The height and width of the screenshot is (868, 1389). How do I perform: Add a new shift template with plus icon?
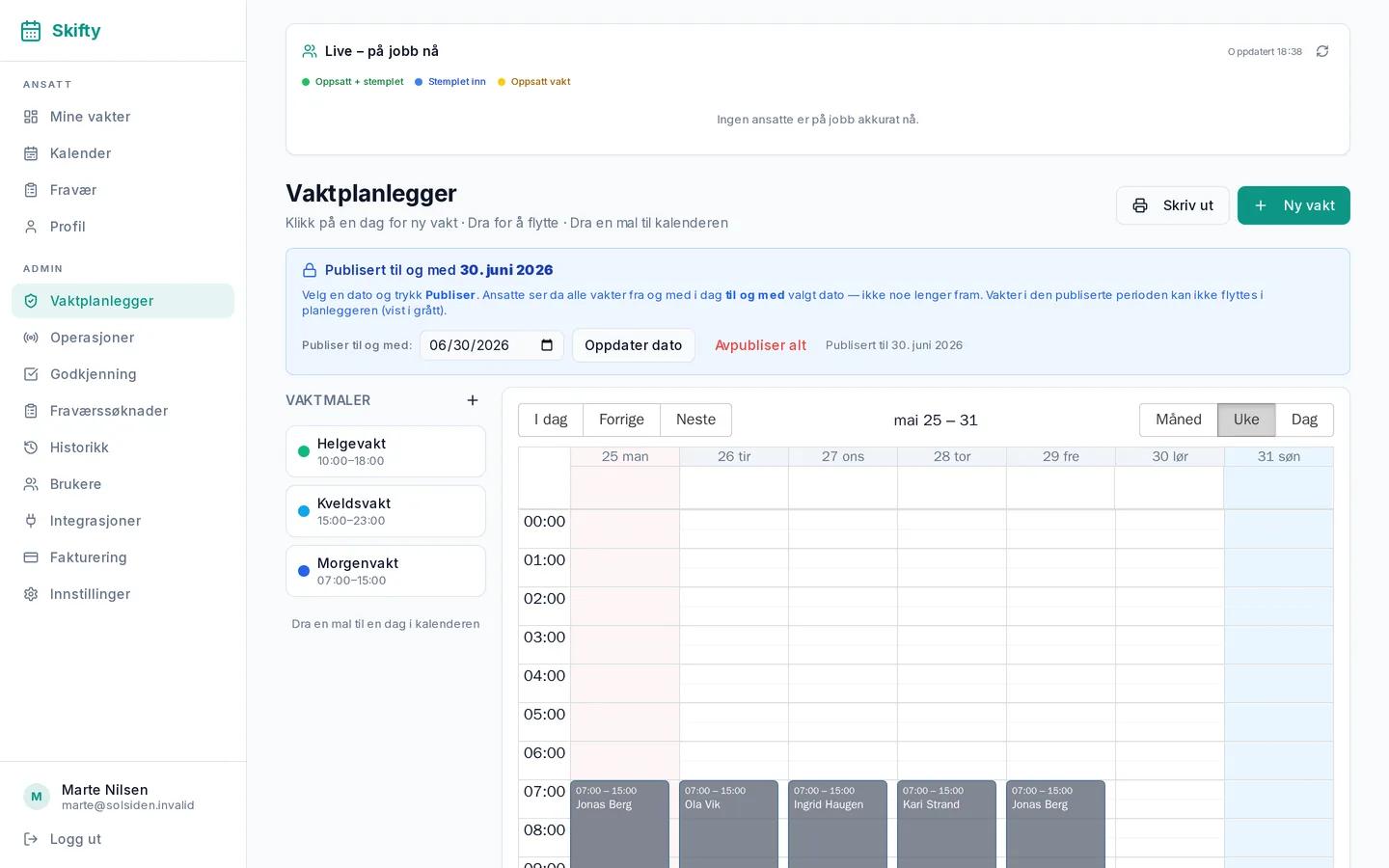(x=473, y=400)
